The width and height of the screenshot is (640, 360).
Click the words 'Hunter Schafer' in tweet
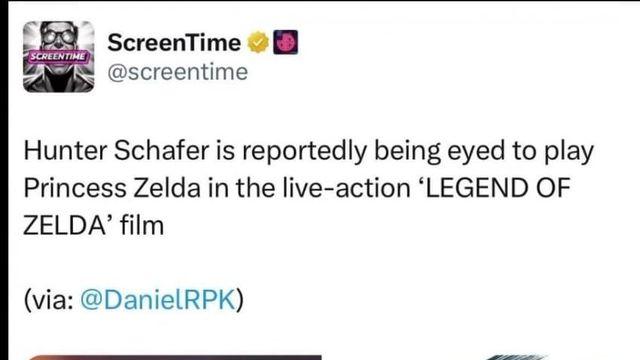[116, 150]
